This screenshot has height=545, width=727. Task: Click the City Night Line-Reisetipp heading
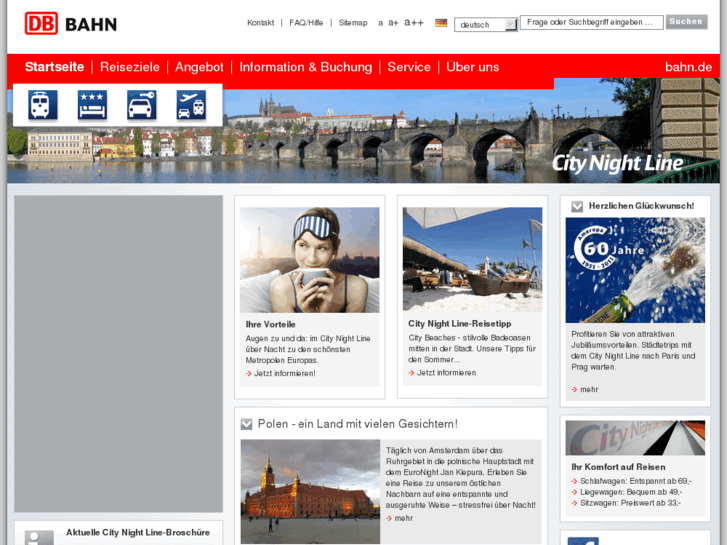(459, 324)
